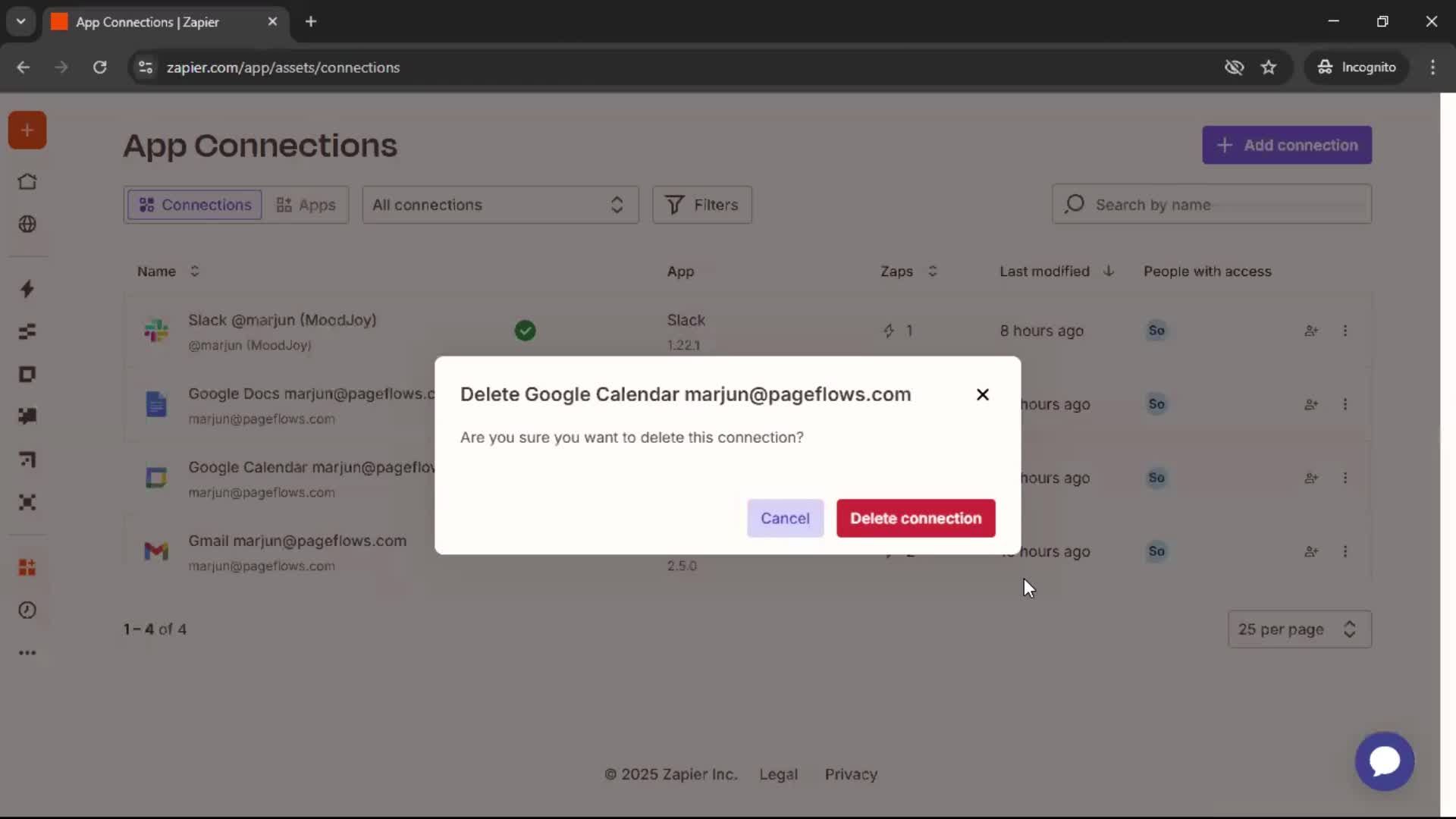Confirm with Delete connection button
The width and height of the screenshot is (1456, 819).
[915, 518]
